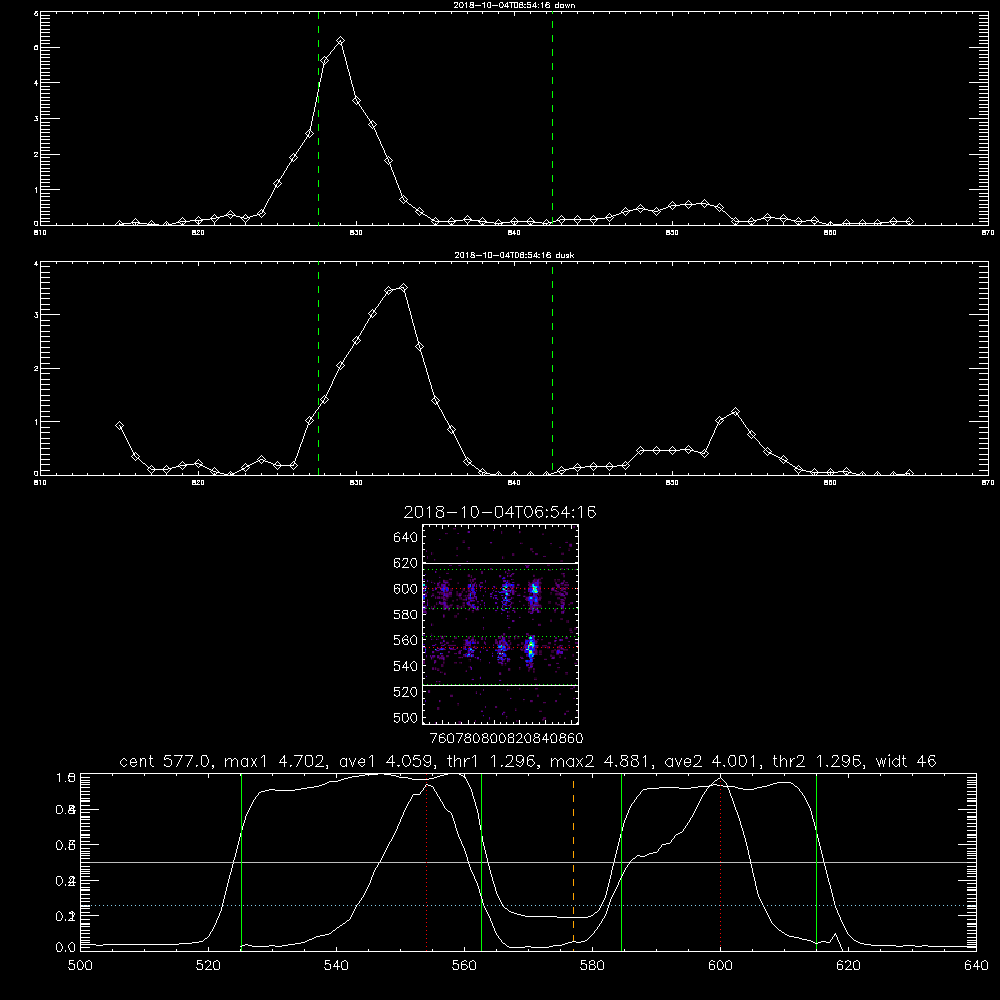Select the first diamond marker of the dusk curve
This screenshot has height=1000, width=1000.
click(119, 425)
